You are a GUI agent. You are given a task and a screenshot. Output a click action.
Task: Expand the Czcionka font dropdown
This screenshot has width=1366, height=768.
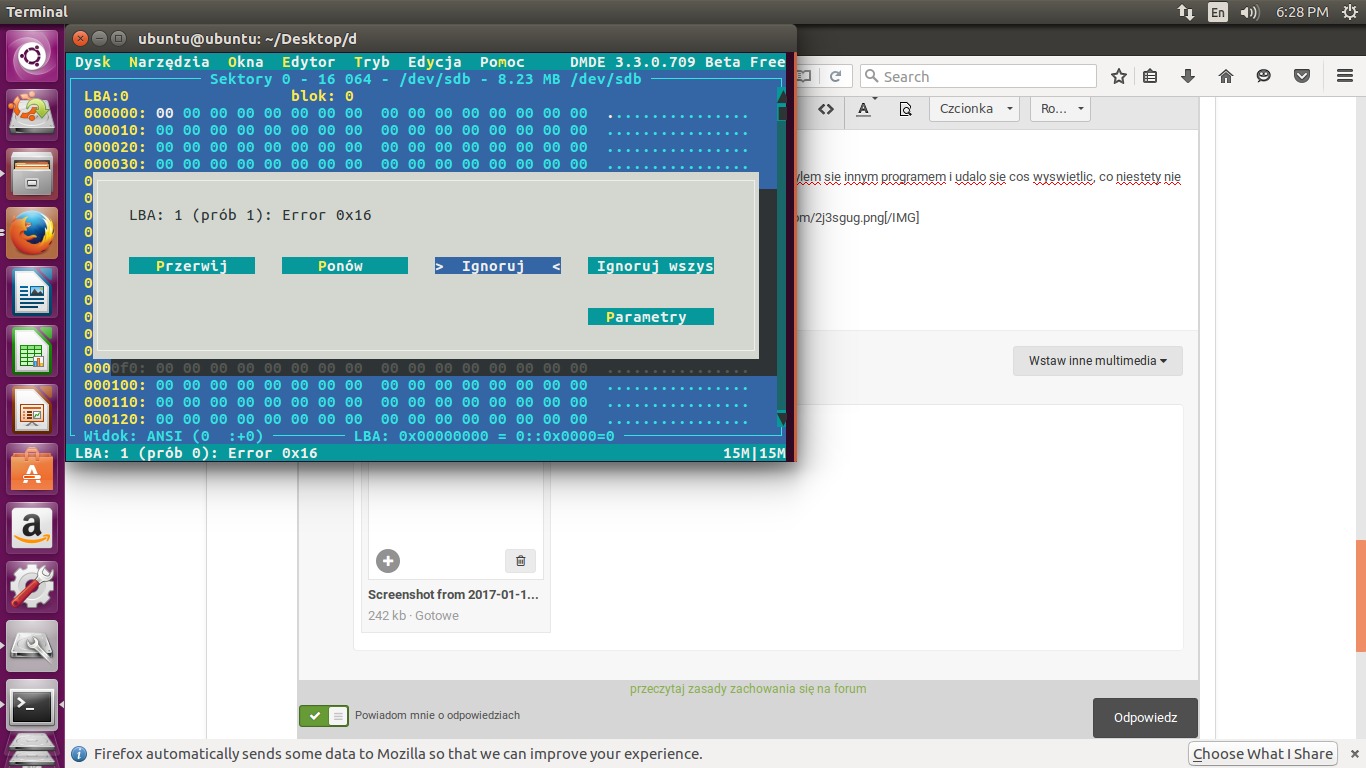(974, 109)
